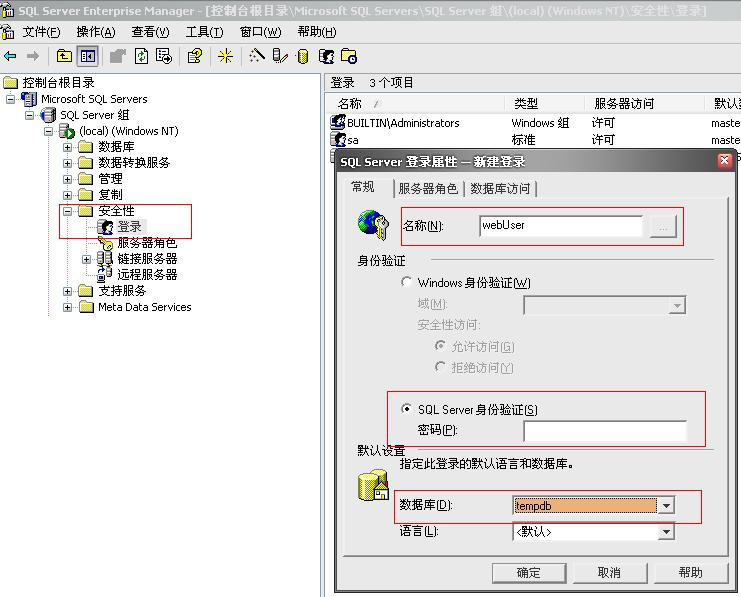The image size is (741, 597).
Task: Expand the 数据库 folder
Action: [x=68, y=147]
